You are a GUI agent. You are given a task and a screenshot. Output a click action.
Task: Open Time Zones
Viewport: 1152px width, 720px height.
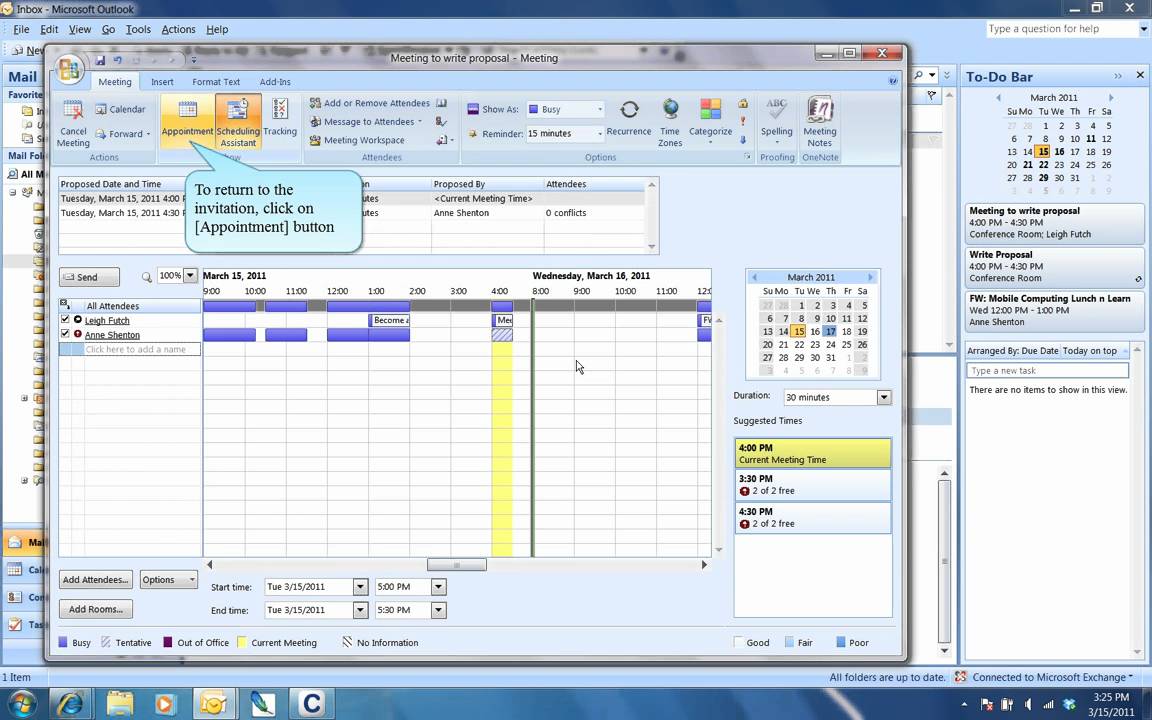[x=670, y=123]
